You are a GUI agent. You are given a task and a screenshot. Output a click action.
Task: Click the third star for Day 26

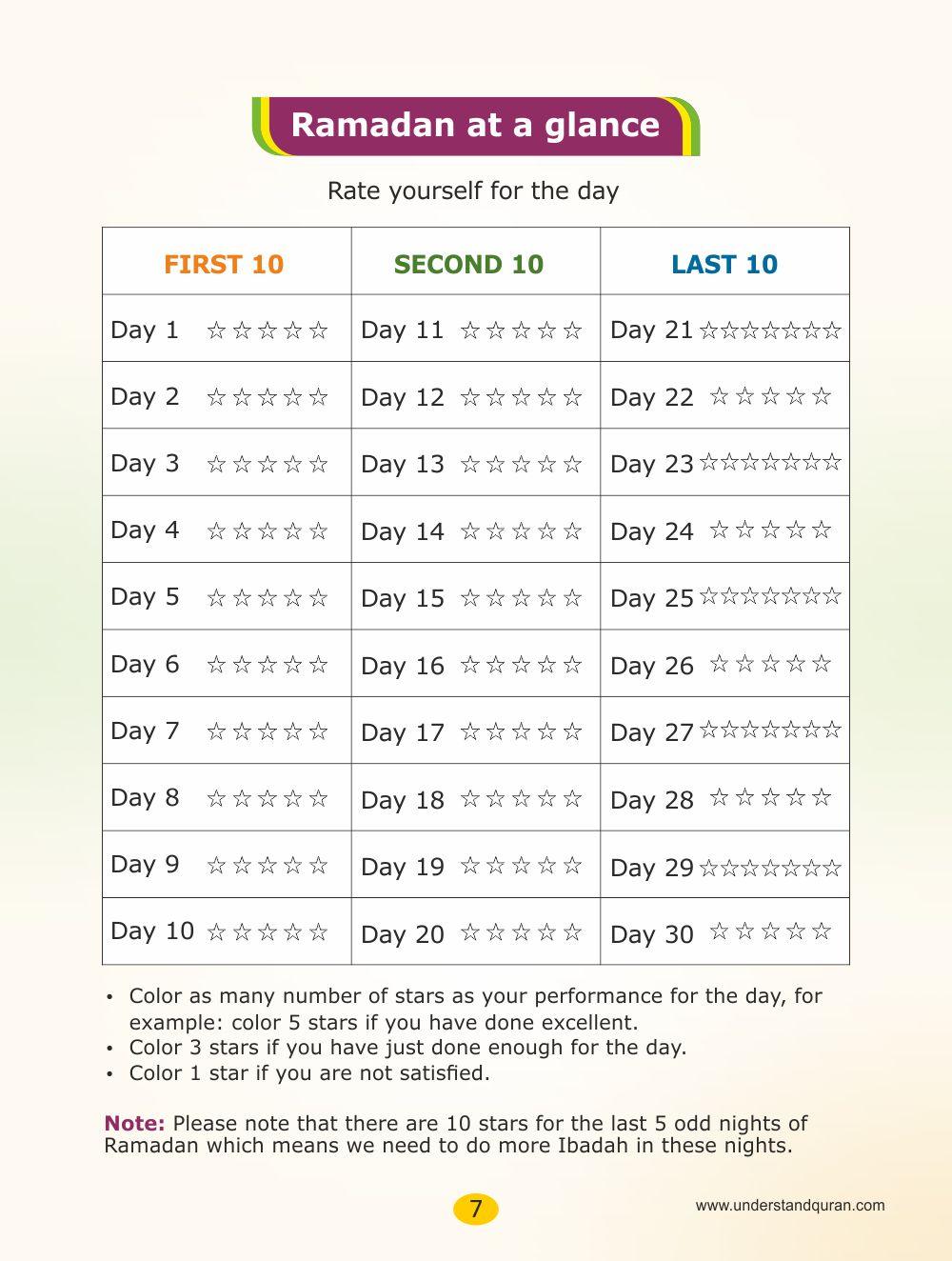tap(771, 664)
